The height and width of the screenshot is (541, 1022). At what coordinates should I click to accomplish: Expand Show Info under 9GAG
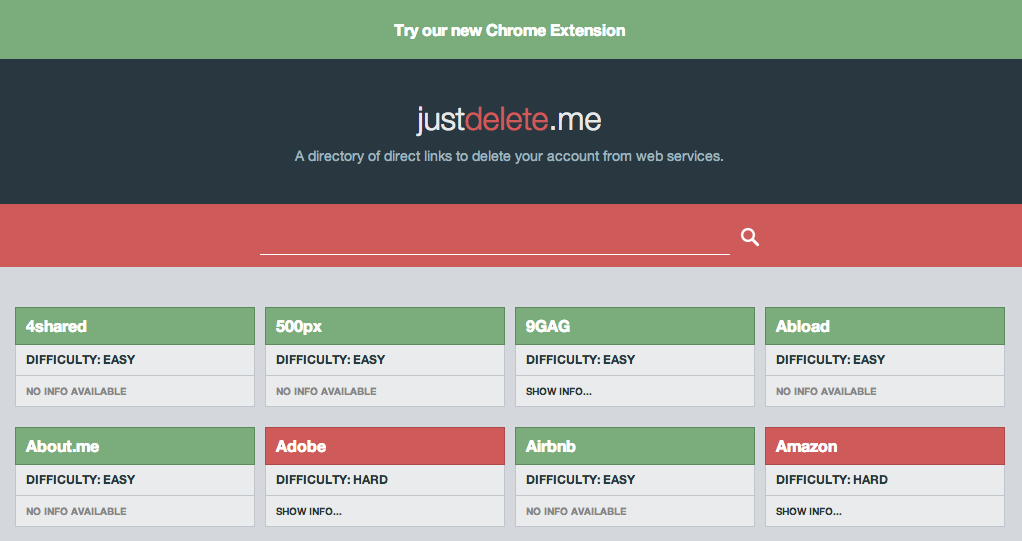click(559, 392)
